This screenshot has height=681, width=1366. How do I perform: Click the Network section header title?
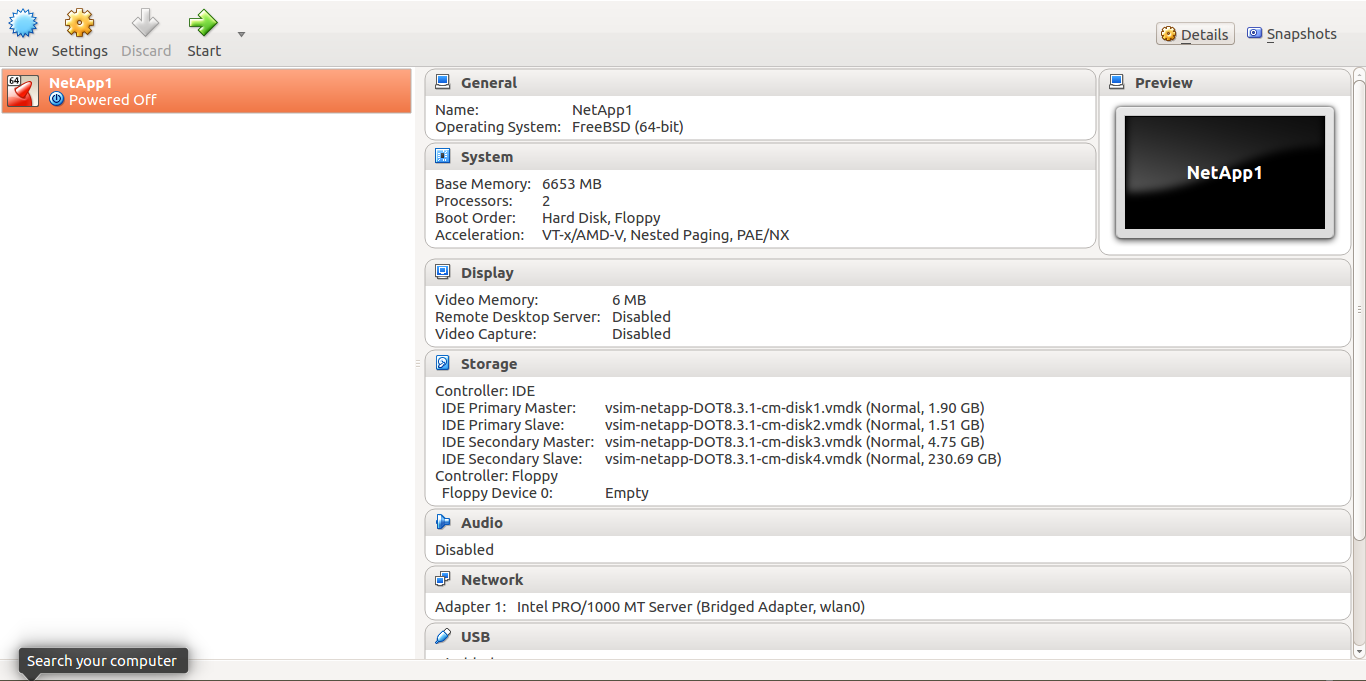tap(492, 580)
